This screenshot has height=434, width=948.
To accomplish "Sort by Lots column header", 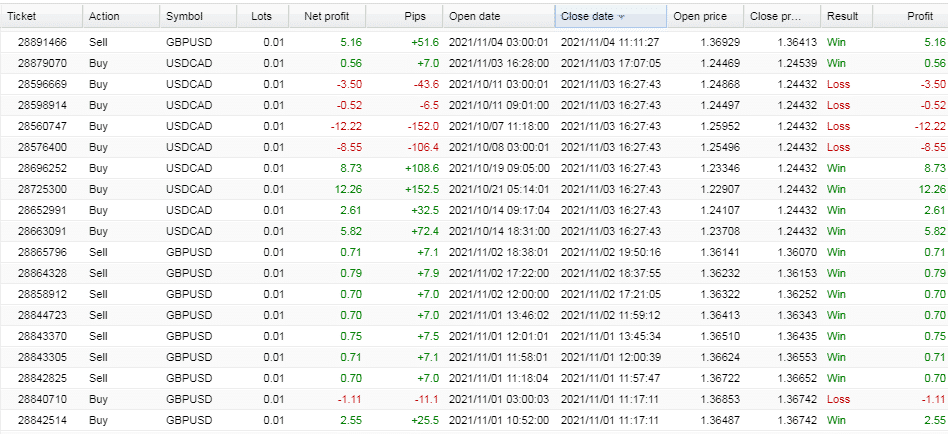I will click(262, 16).
